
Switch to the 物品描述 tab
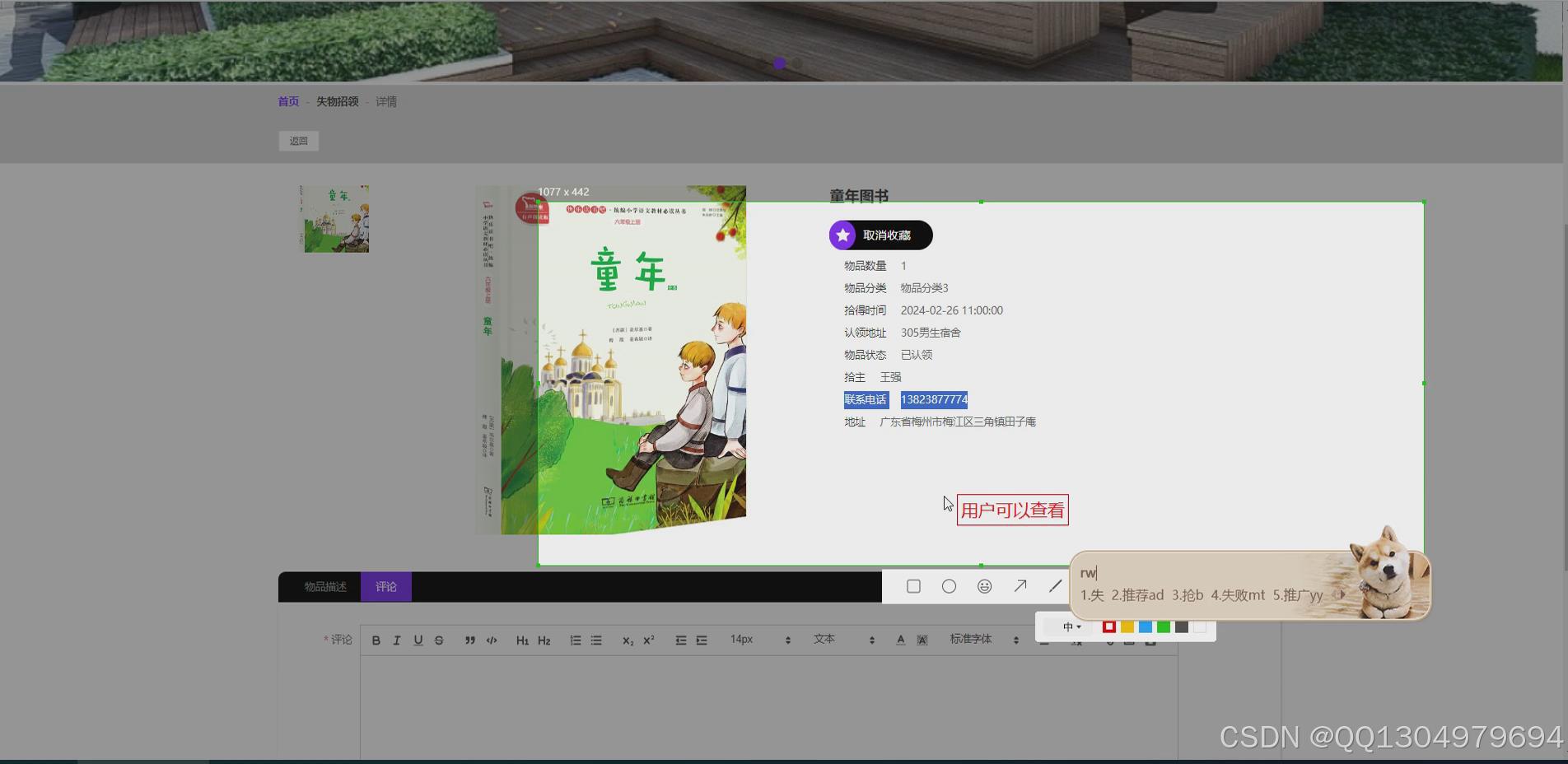click(x=327, y=587)
